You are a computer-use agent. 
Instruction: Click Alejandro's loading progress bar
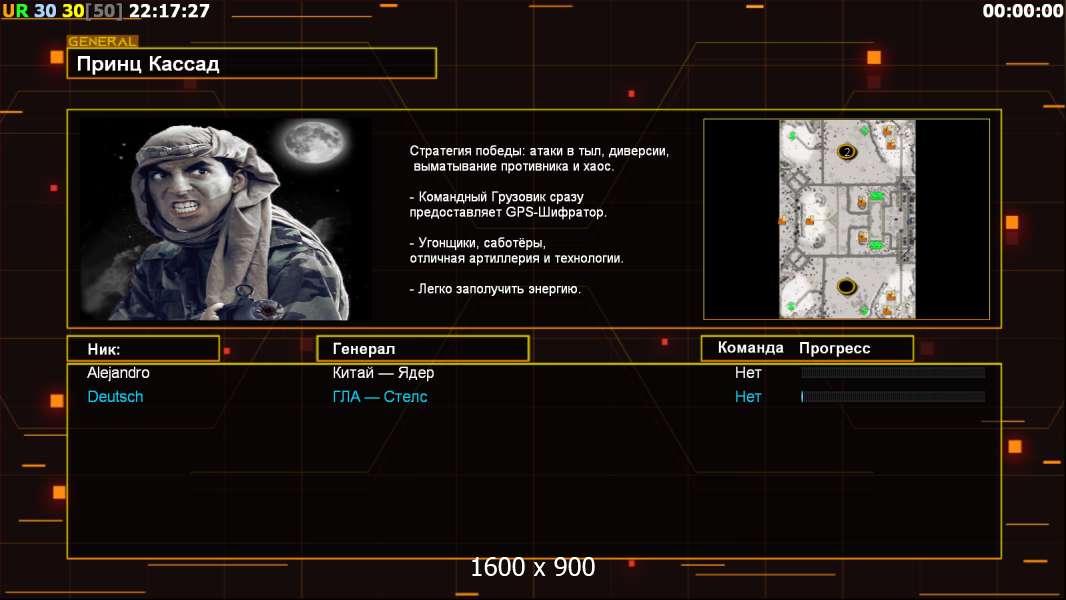point(893,372)
